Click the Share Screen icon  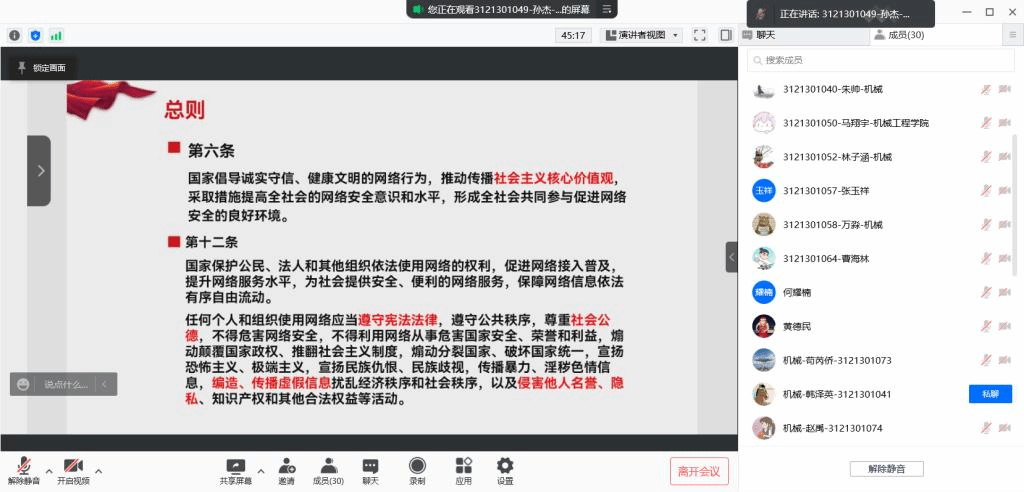point(236,467)
